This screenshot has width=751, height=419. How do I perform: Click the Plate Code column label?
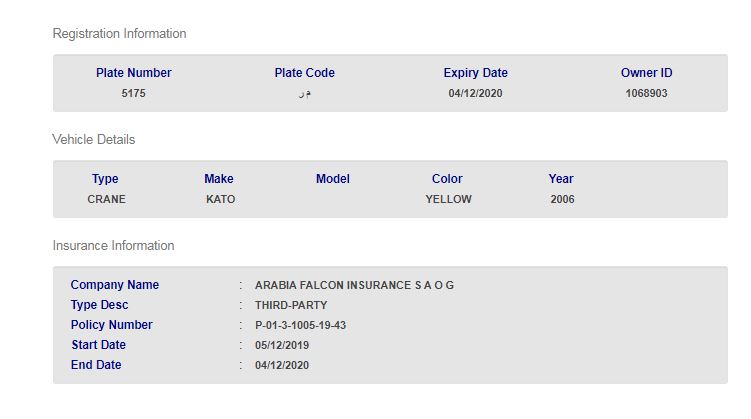(304, 73)
